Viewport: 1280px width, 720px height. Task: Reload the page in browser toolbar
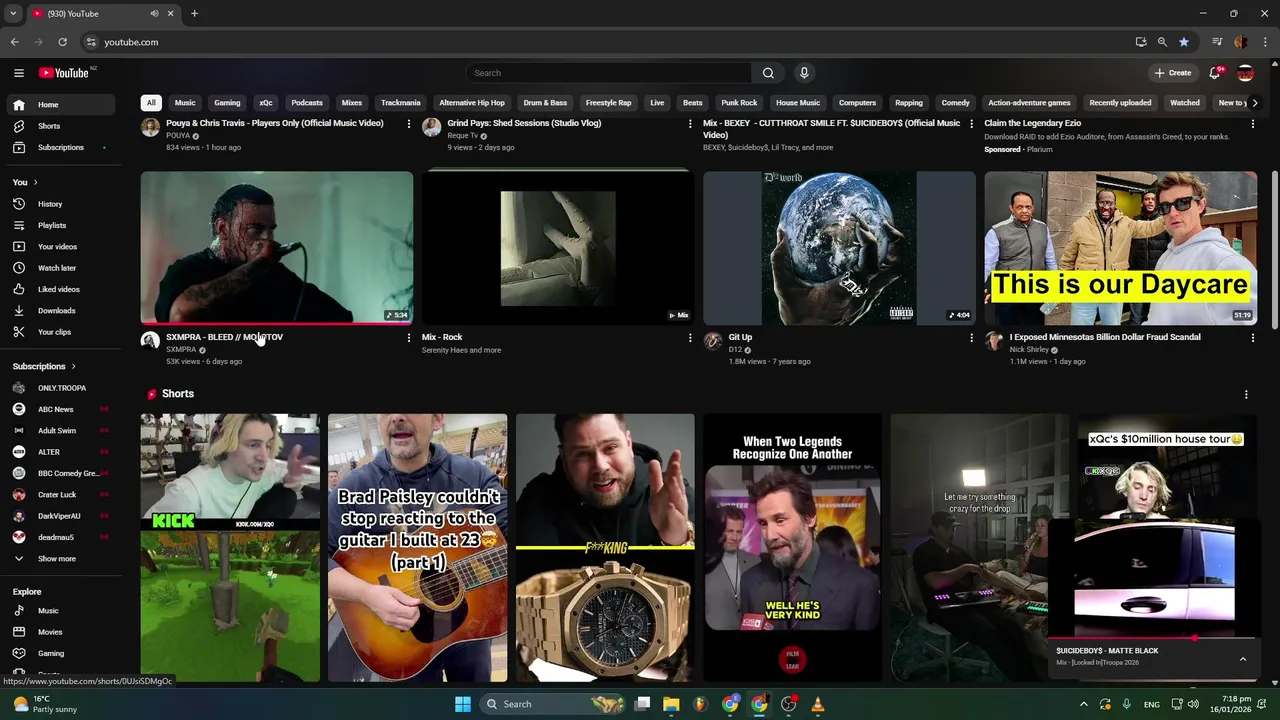click(62, 42)
